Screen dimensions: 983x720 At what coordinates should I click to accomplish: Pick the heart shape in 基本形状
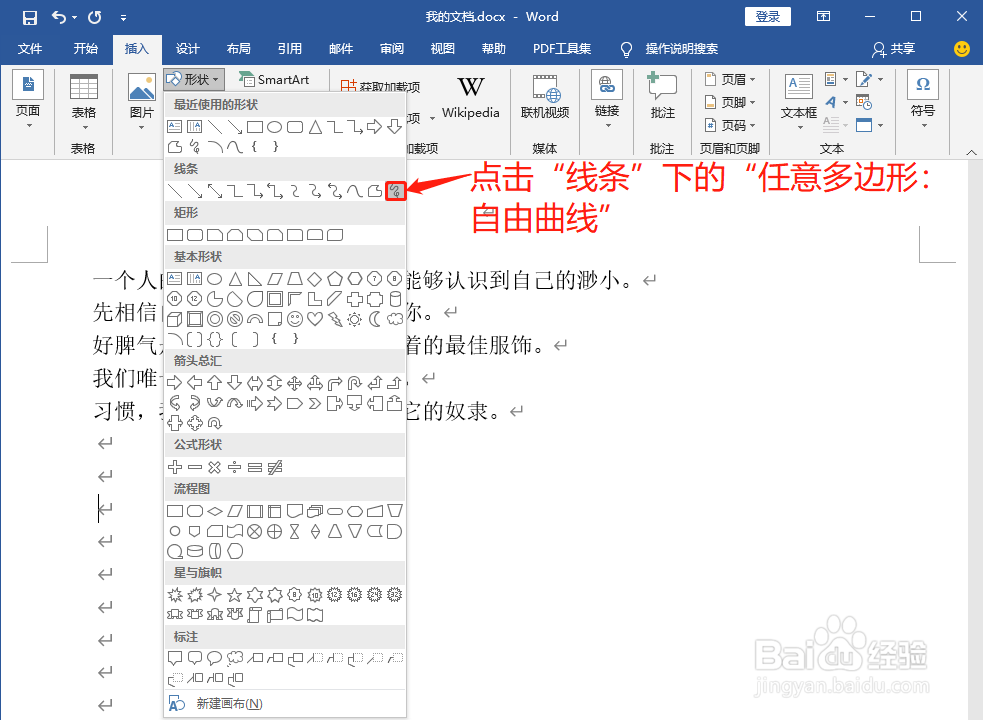tap(315, 319)
